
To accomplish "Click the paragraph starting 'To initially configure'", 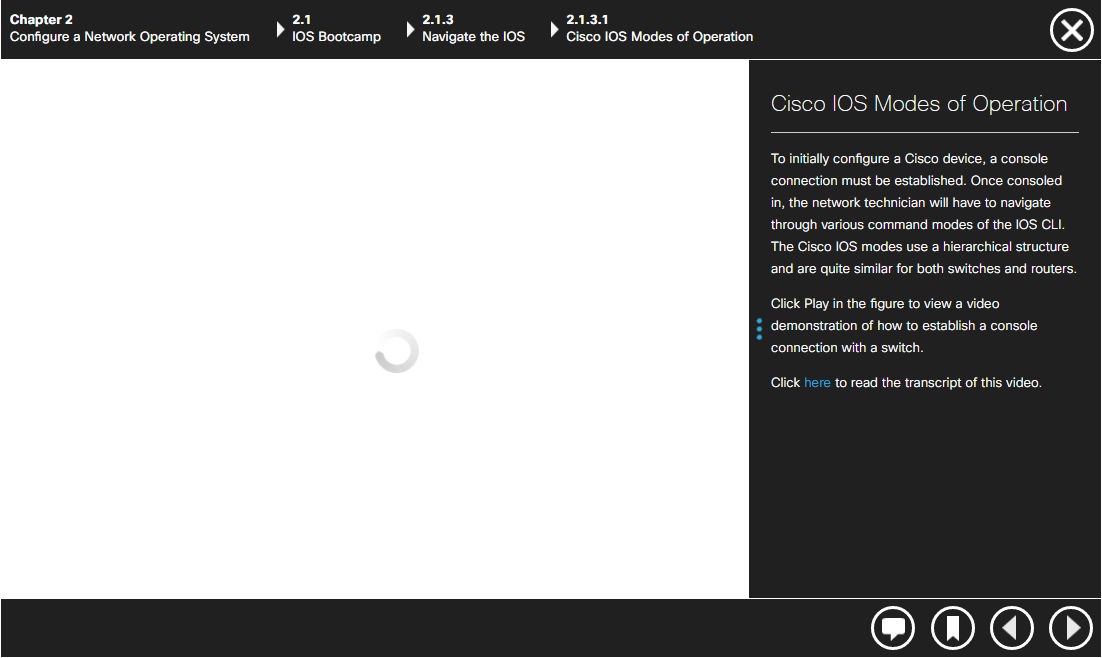I will 923,214.
